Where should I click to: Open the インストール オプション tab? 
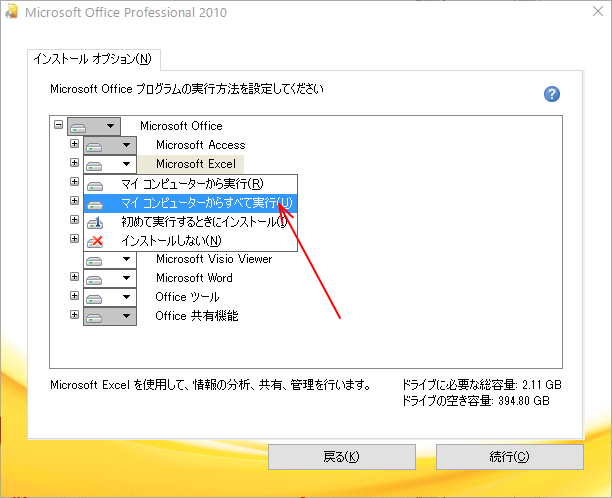(x=93, y=59)
